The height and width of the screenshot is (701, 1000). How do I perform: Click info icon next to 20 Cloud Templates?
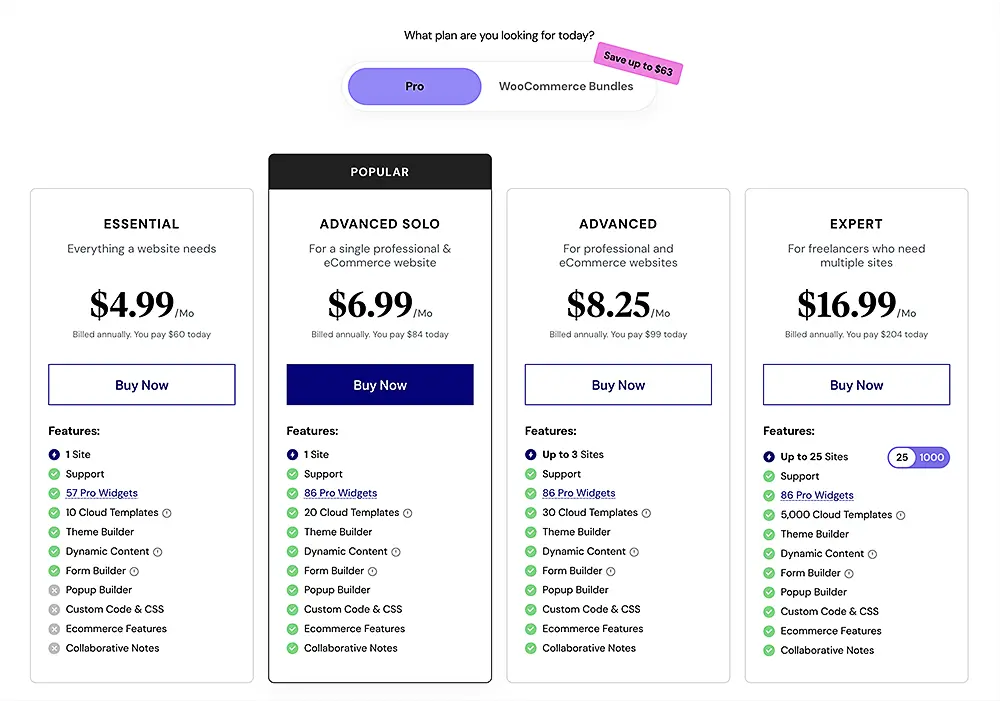407,513
